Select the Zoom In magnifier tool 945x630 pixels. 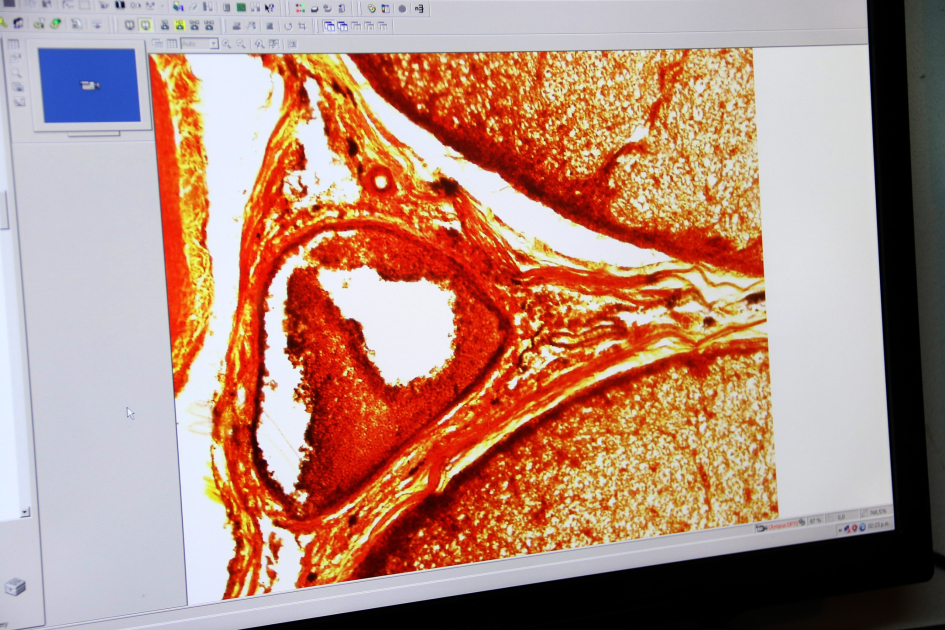[227, 44]
